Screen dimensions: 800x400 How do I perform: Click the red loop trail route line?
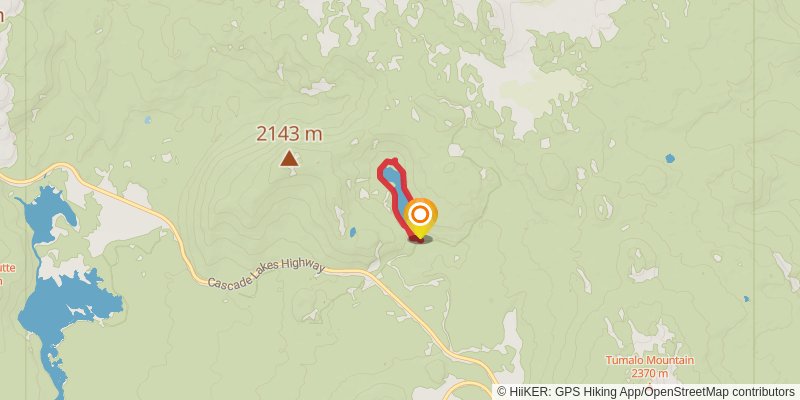(396, 196)
